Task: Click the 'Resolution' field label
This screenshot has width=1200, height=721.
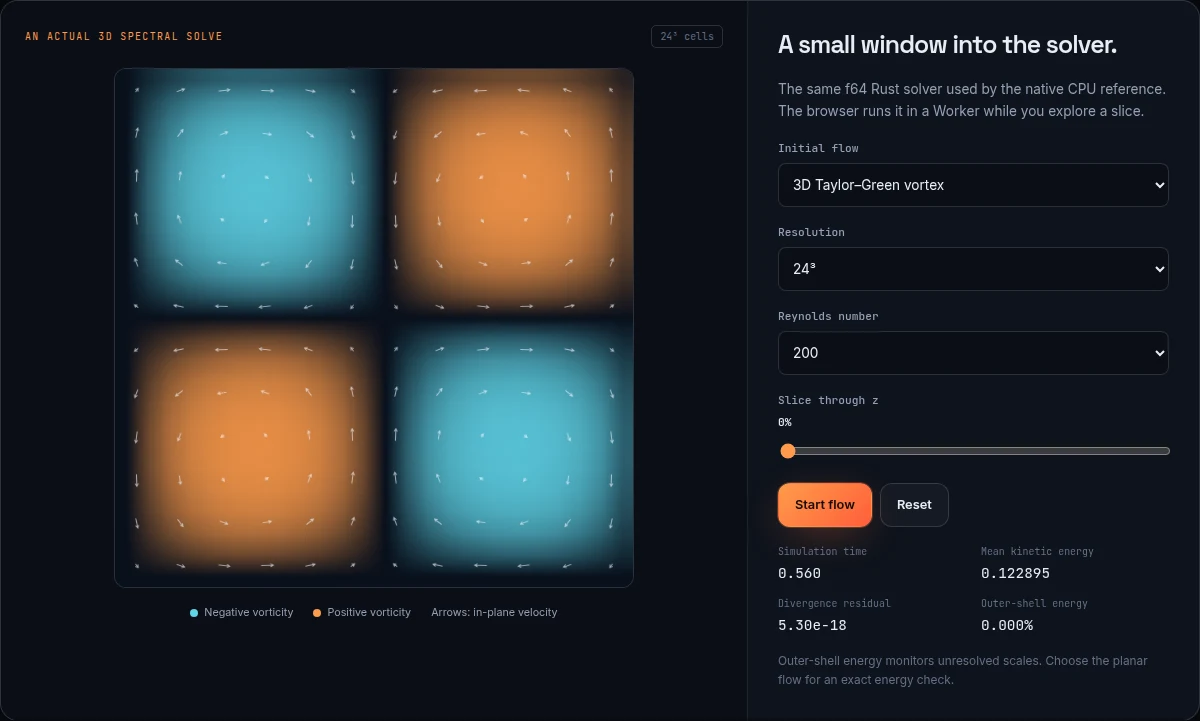Action: coord(811,232)
